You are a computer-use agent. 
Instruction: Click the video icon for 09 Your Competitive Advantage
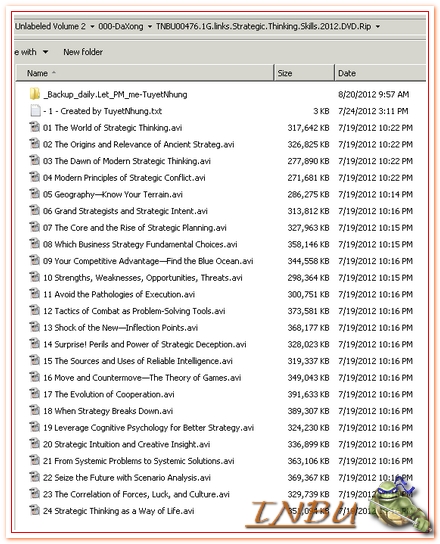click(x=35, y=260)
